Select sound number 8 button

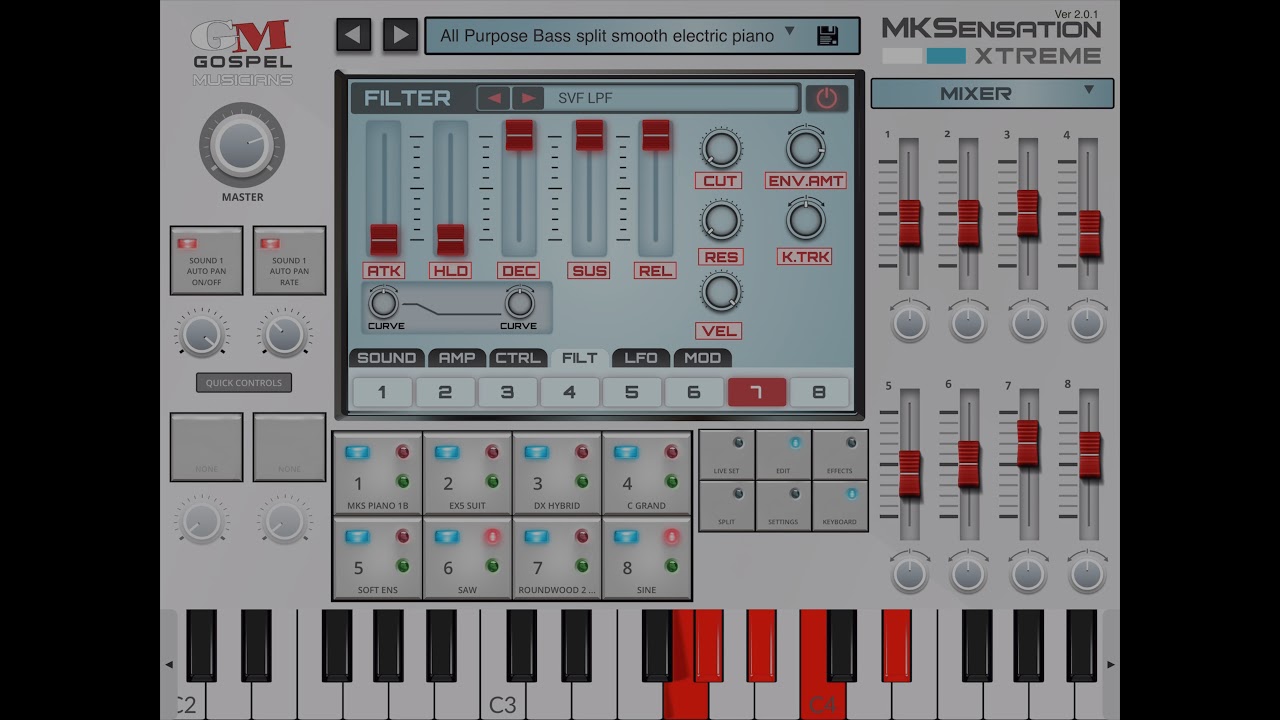[819, 392]
